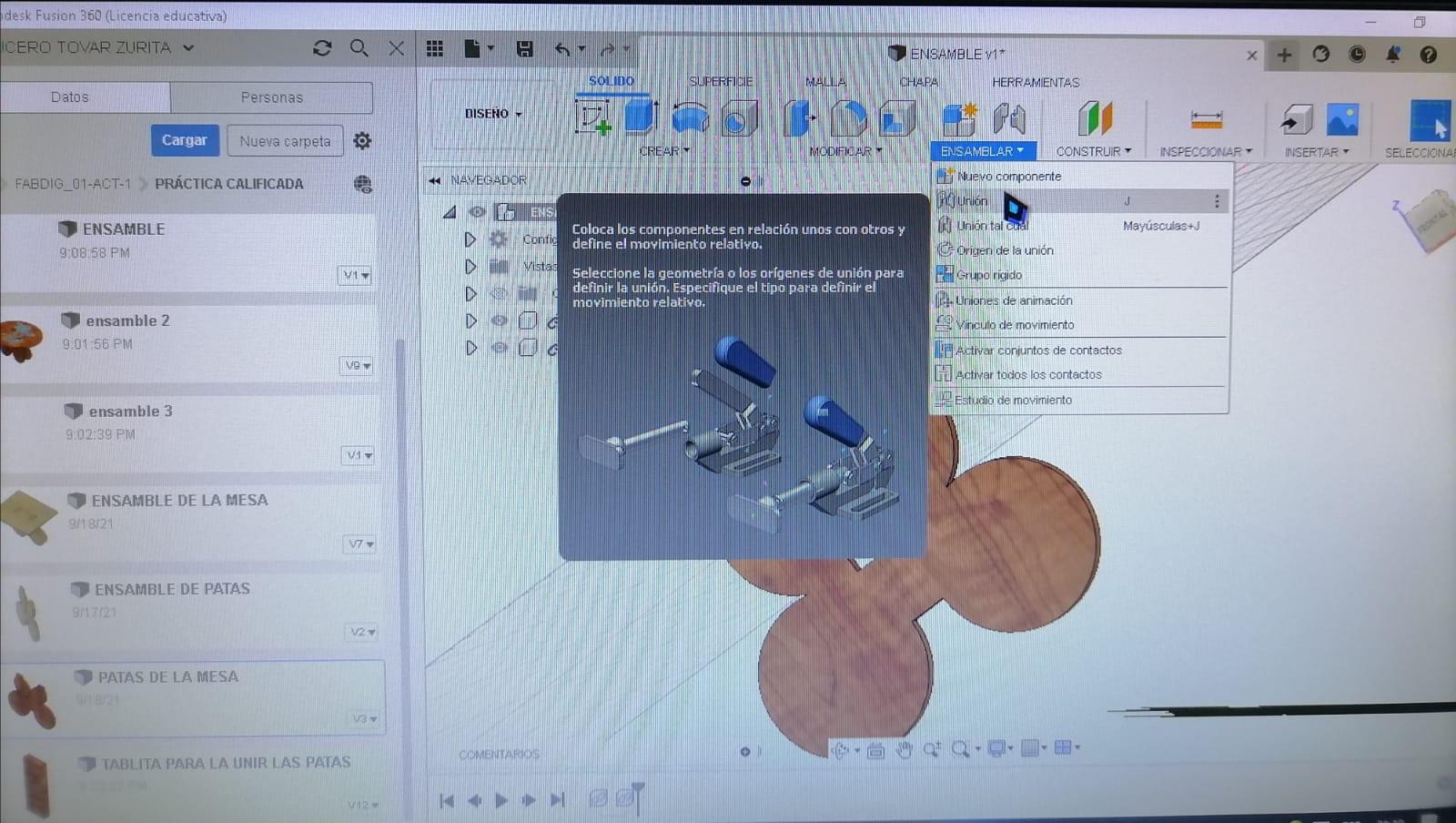Open data panel settings gear
Viewport: 1456px width, 823px height.
(362, 141)
